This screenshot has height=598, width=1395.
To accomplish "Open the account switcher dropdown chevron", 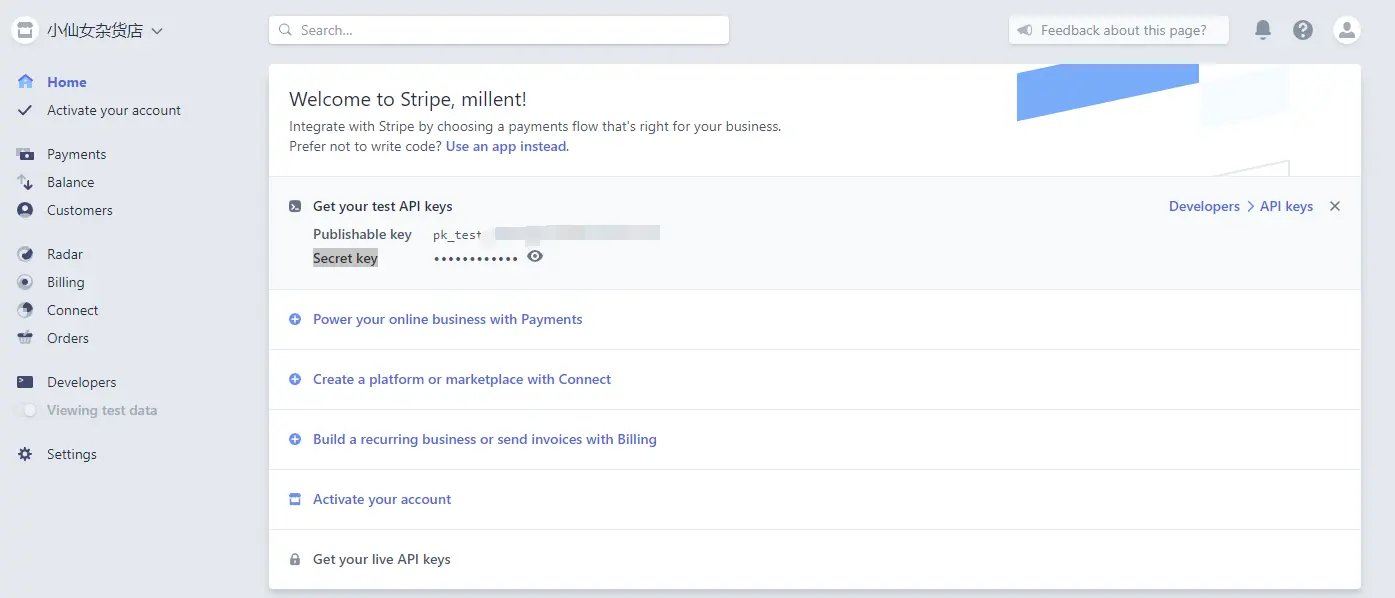I will (157, 31).
